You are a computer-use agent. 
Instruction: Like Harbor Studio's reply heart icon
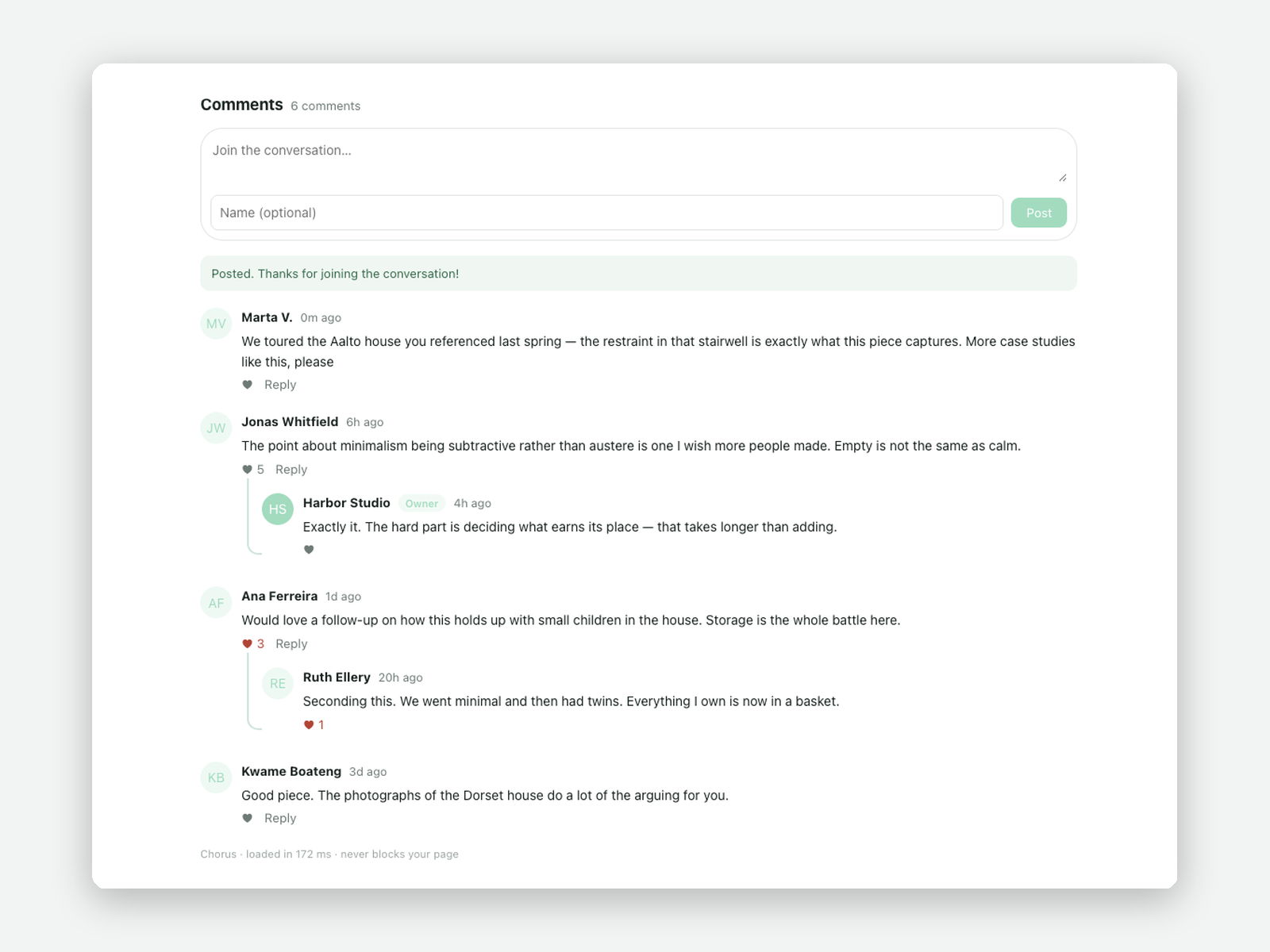(309, 550)
